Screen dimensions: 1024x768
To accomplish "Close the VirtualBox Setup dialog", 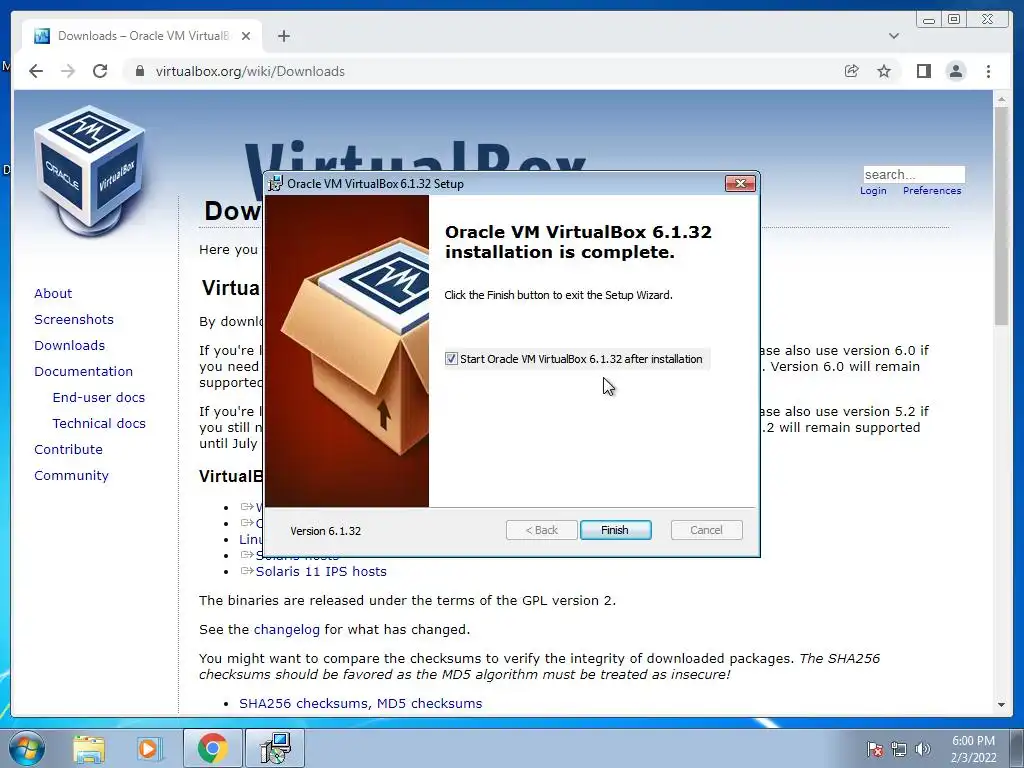I will tap(740, 184).
